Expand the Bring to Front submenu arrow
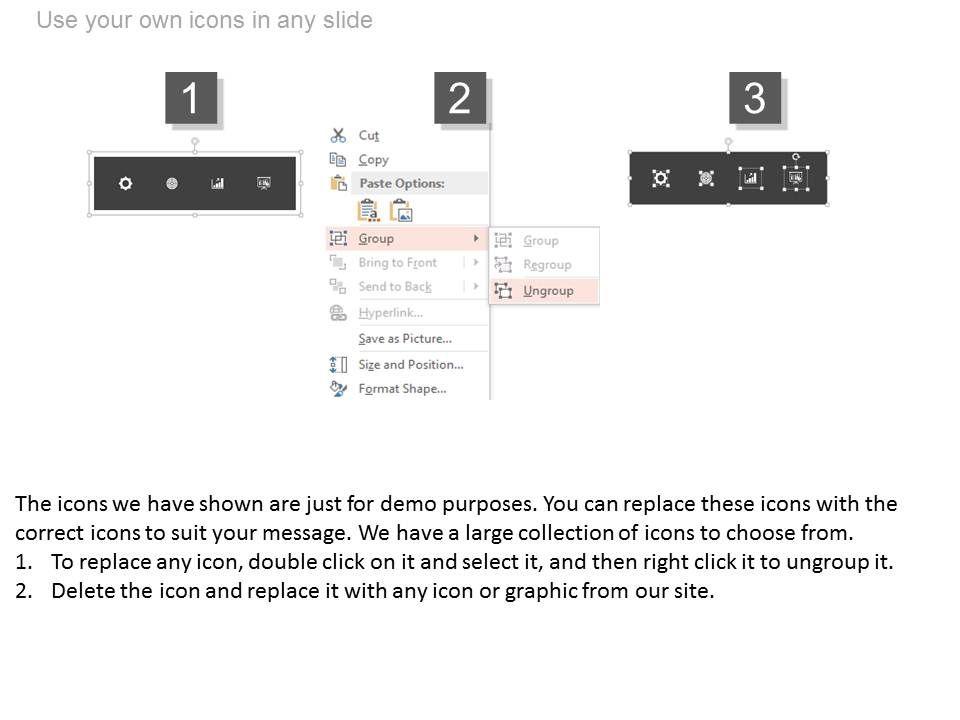Screen dimensions: 960x720 point(476,263)
